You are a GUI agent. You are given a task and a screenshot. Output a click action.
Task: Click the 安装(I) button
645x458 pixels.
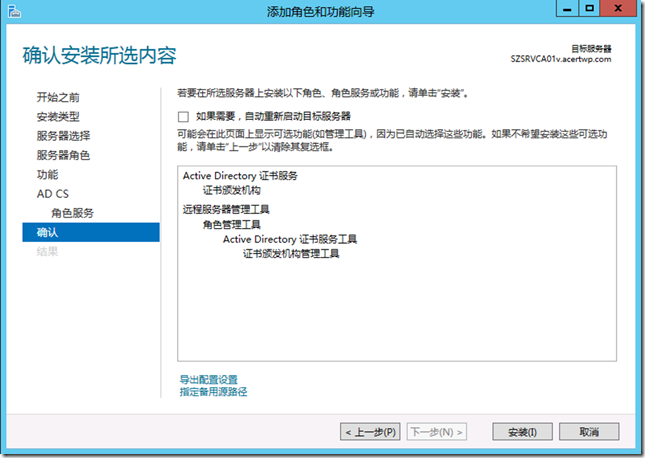[x=522, y=432]
